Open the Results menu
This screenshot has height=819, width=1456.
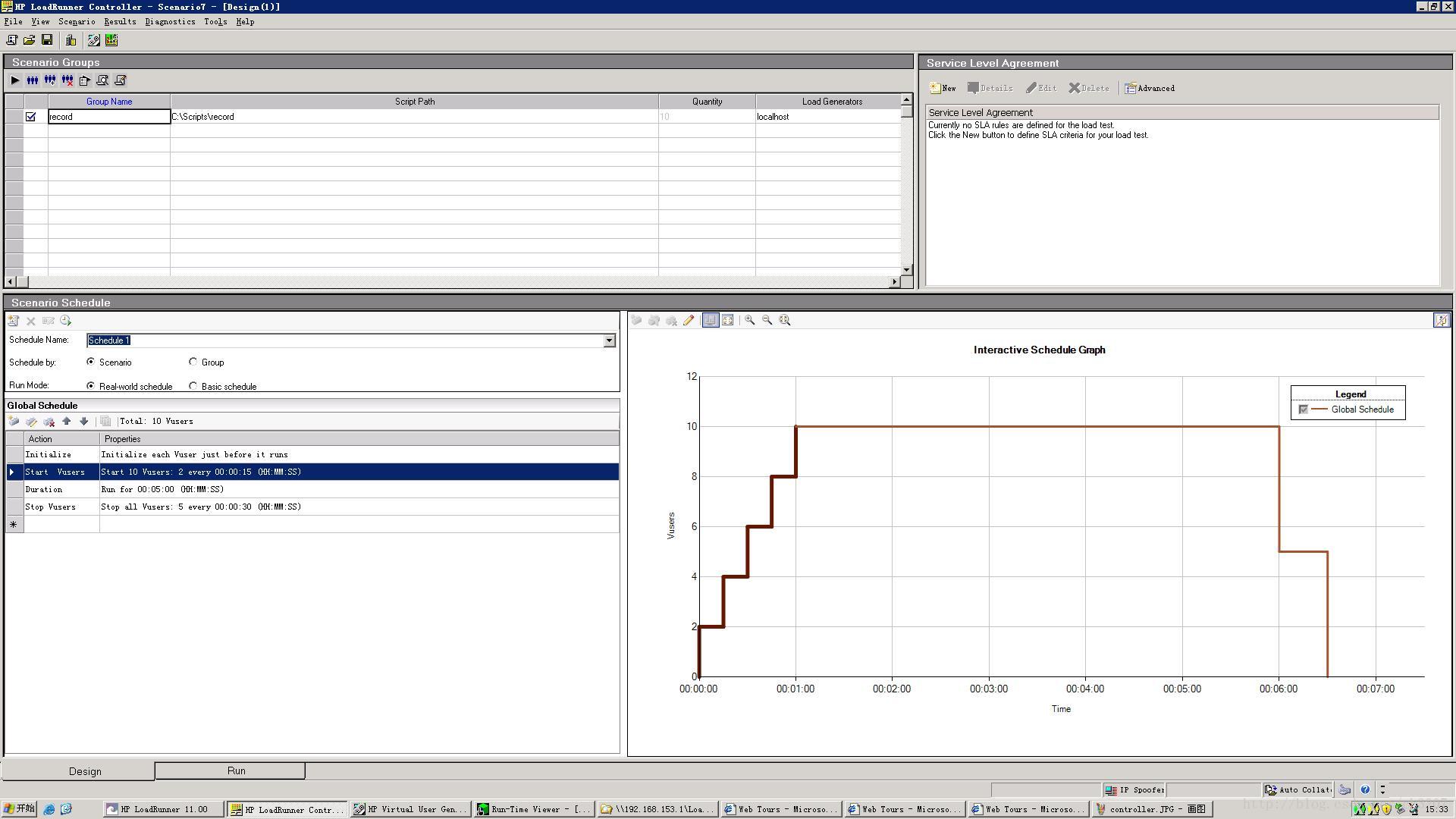click(x=120, y=22)
